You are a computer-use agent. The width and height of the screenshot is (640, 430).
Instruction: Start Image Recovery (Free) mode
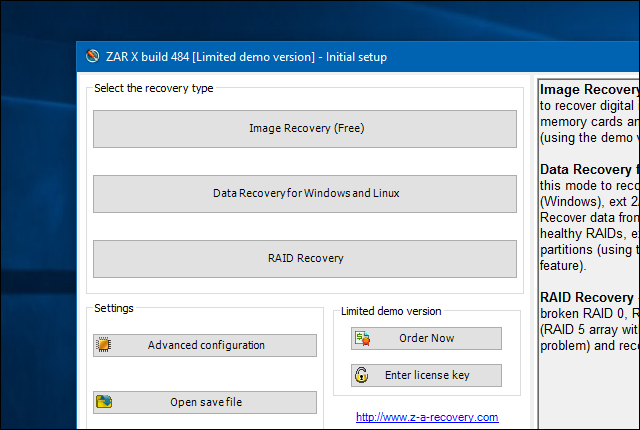305,129
